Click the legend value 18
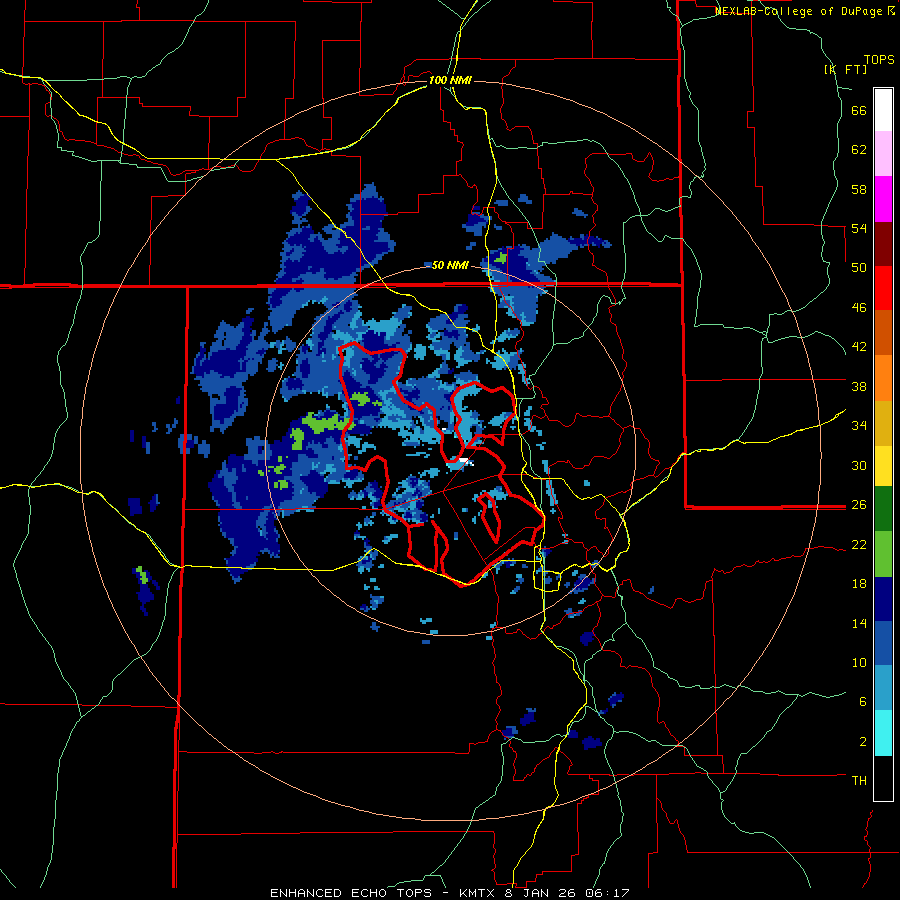The height and width of the screenshot is (900, 900). [x=859, y=584]
